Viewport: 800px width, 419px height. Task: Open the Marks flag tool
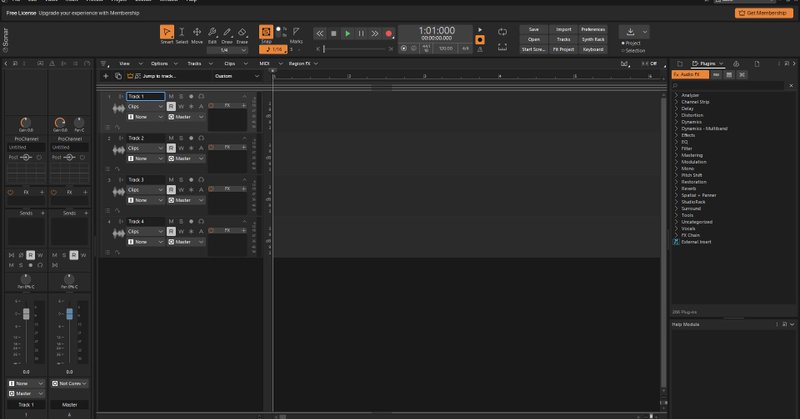[x=296, y=32]
